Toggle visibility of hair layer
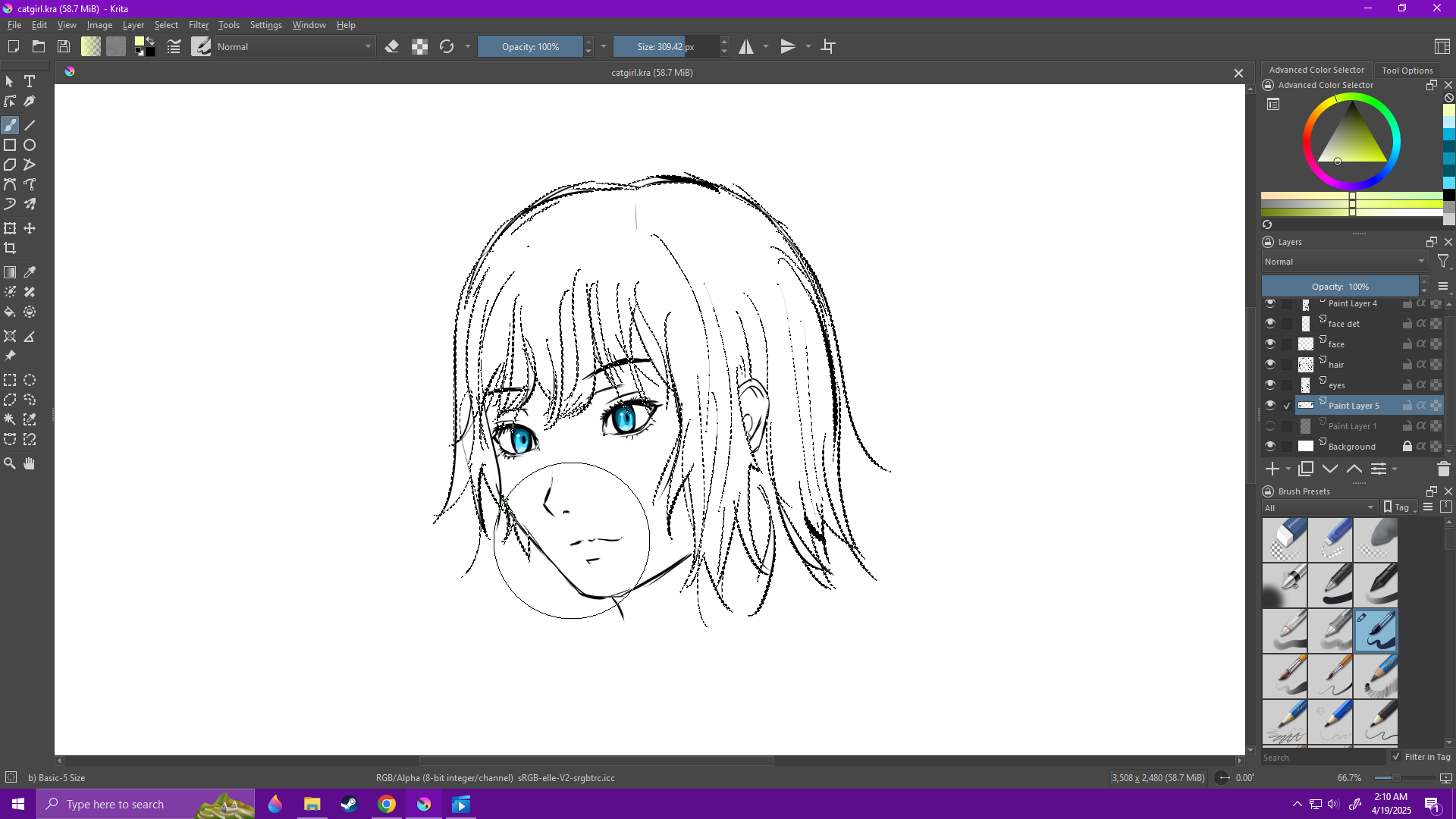 [1270, 364]
